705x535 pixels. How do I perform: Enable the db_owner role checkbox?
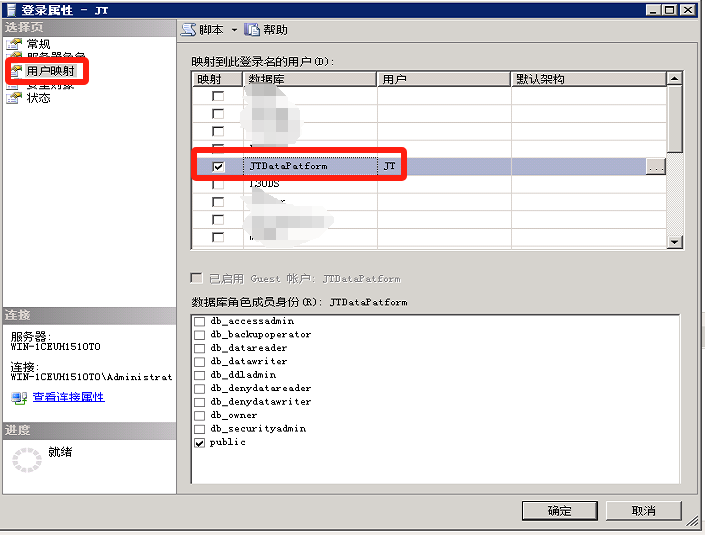tap(200, 415)
